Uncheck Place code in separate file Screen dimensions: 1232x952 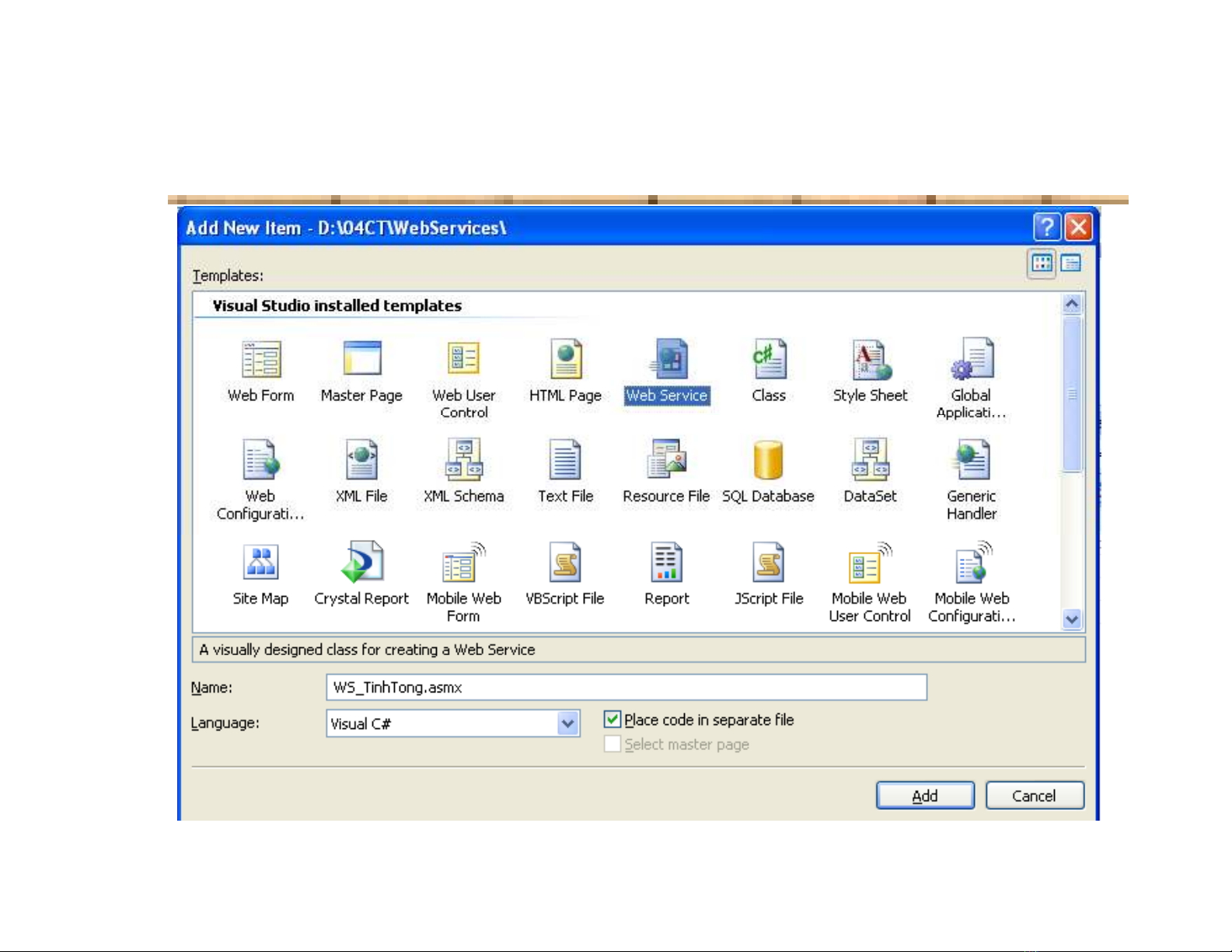click(x=613, y=720)
